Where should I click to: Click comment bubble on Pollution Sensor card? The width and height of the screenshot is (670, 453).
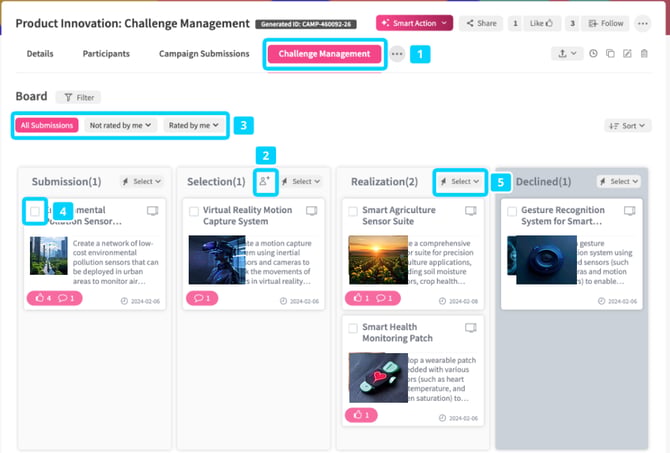66,298
